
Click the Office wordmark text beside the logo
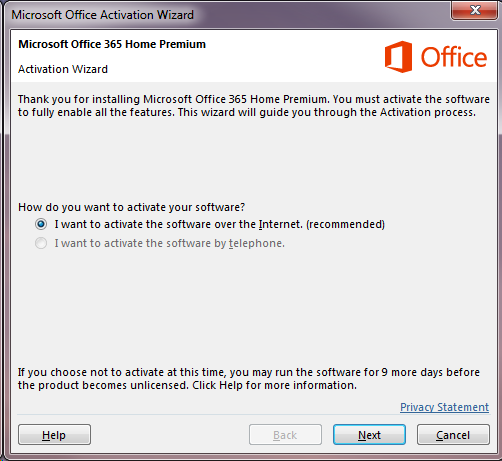[454, 57]
